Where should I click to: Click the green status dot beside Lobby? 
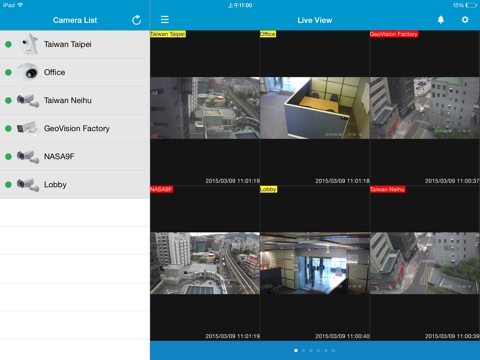[8, 185]
